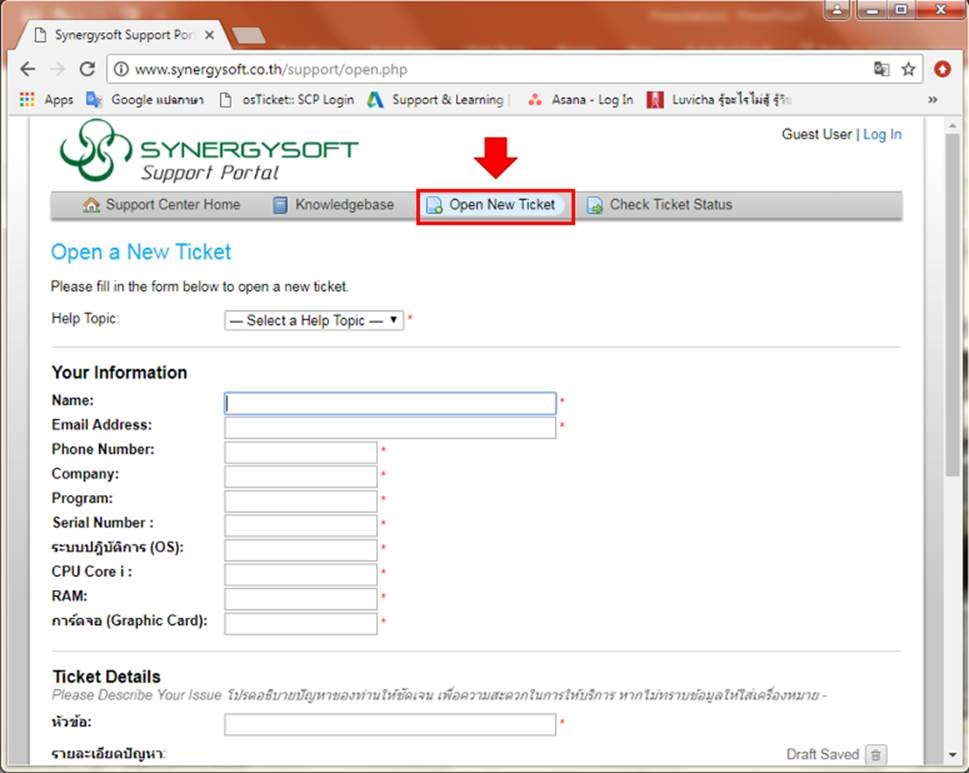Image resolution: width=969 pixels, height=773 pixels.
Task: Open the Google Translate bookmark
Action: coord(146,100)
